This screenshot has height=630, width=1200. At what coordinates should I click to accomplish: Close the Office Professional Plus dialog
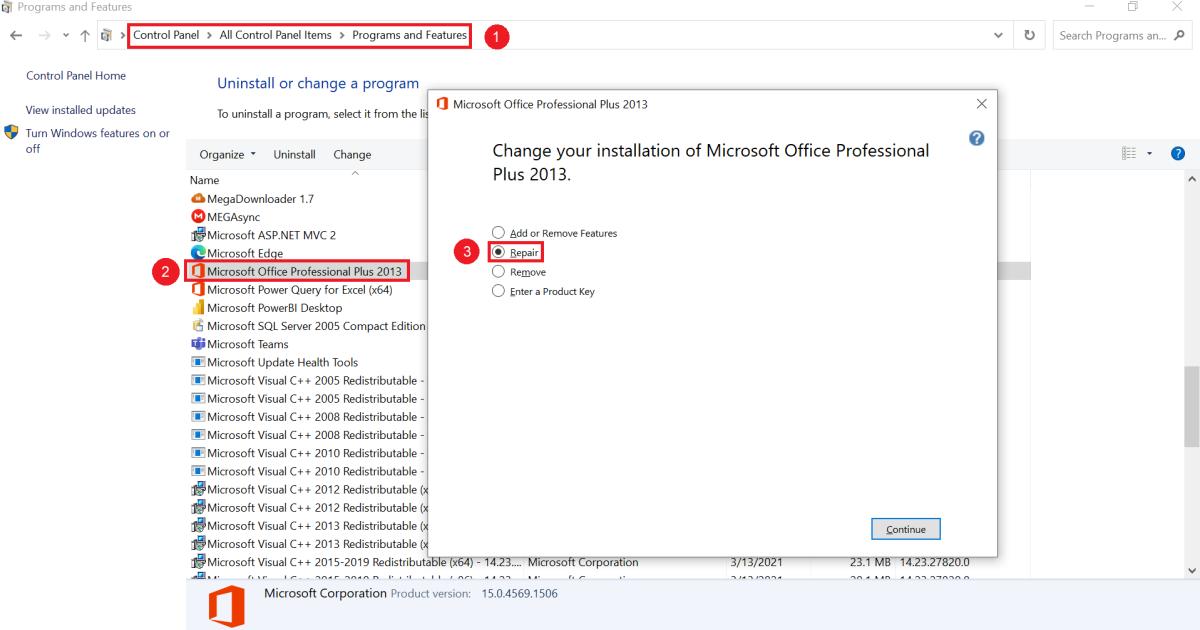point(981,104)
